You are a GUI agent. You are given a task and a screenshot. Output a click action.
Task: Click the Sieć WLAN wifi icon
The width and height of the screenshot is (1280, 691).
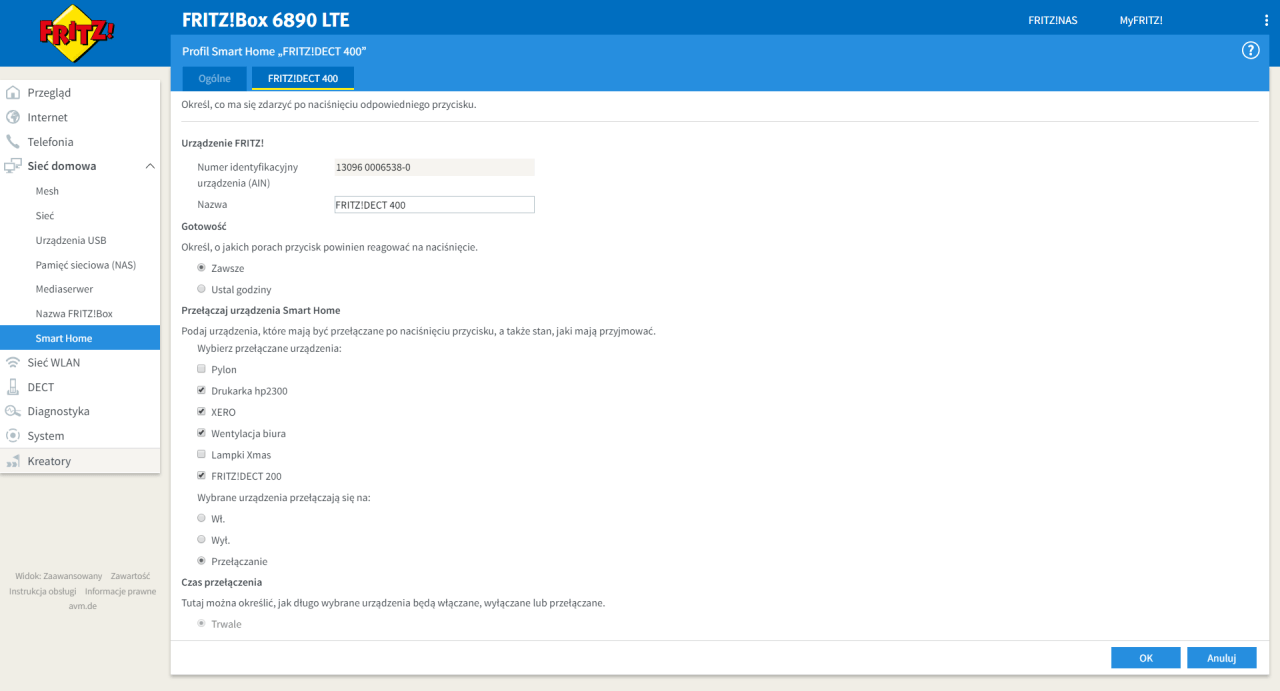(x=13, y=363)
